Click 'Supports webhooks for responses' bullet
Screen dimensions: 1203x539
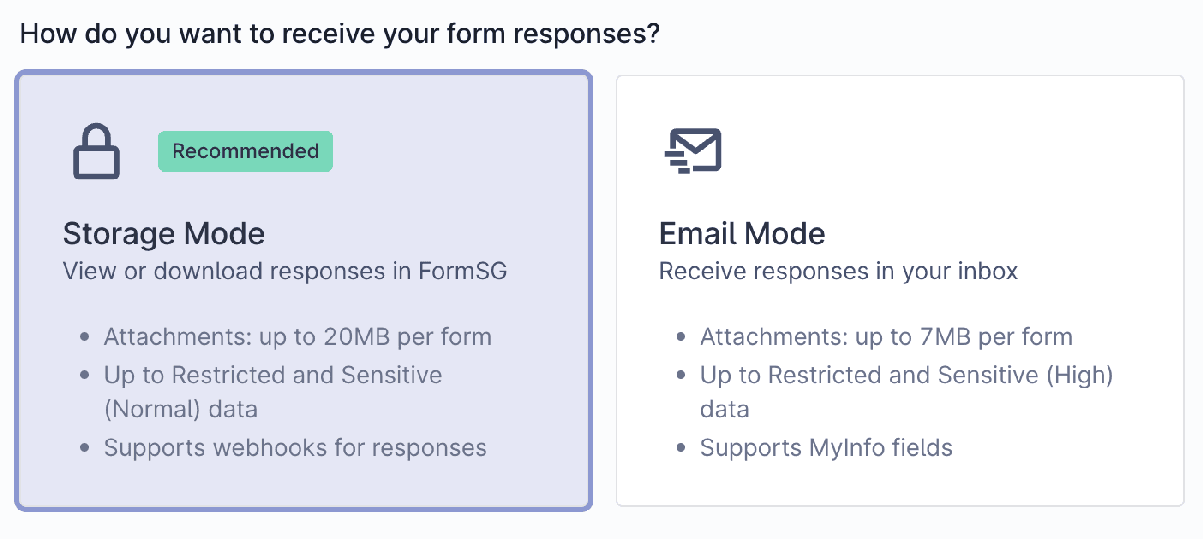coord(295,447)
